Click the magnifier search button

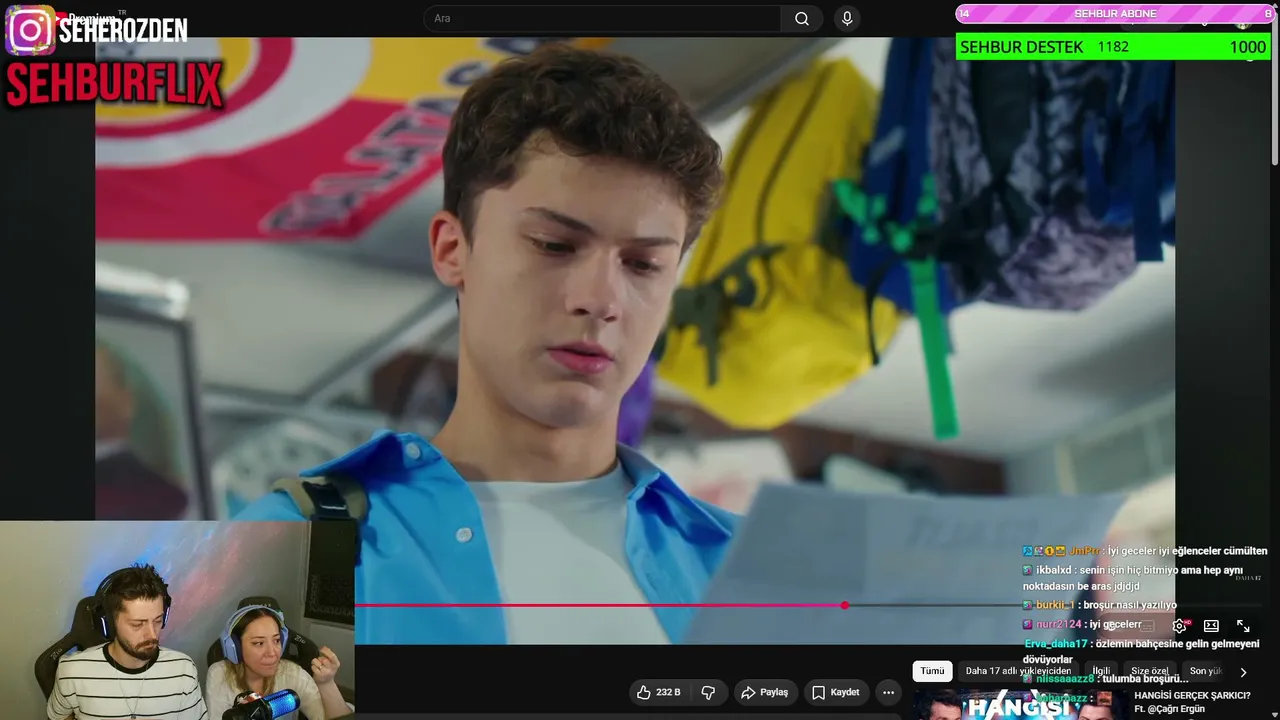coord(802,19)
